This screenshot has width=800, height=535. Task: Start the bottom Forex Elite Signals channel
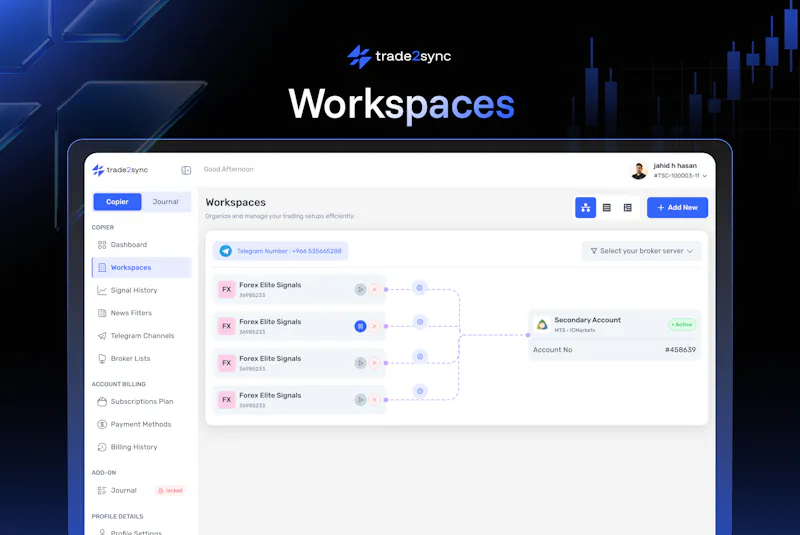pyautogui.click(x=360, y=400)
